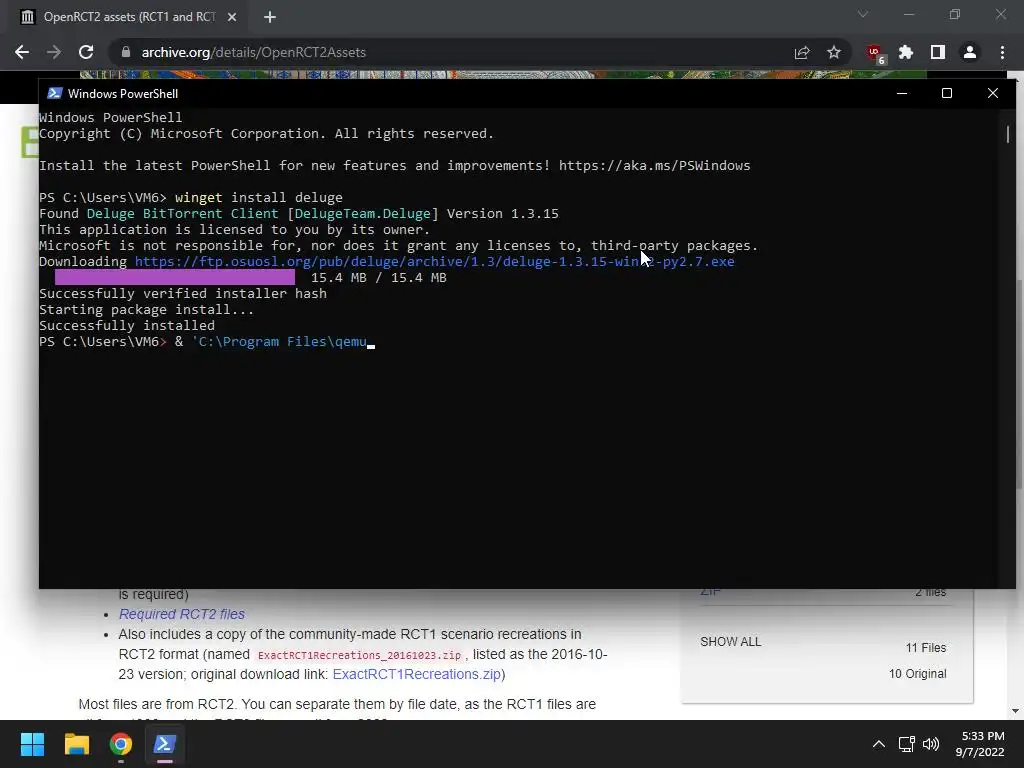The image size is (1024, 768).
Task: Click 'Successfully installed' output line
Action: pos(127,326)
